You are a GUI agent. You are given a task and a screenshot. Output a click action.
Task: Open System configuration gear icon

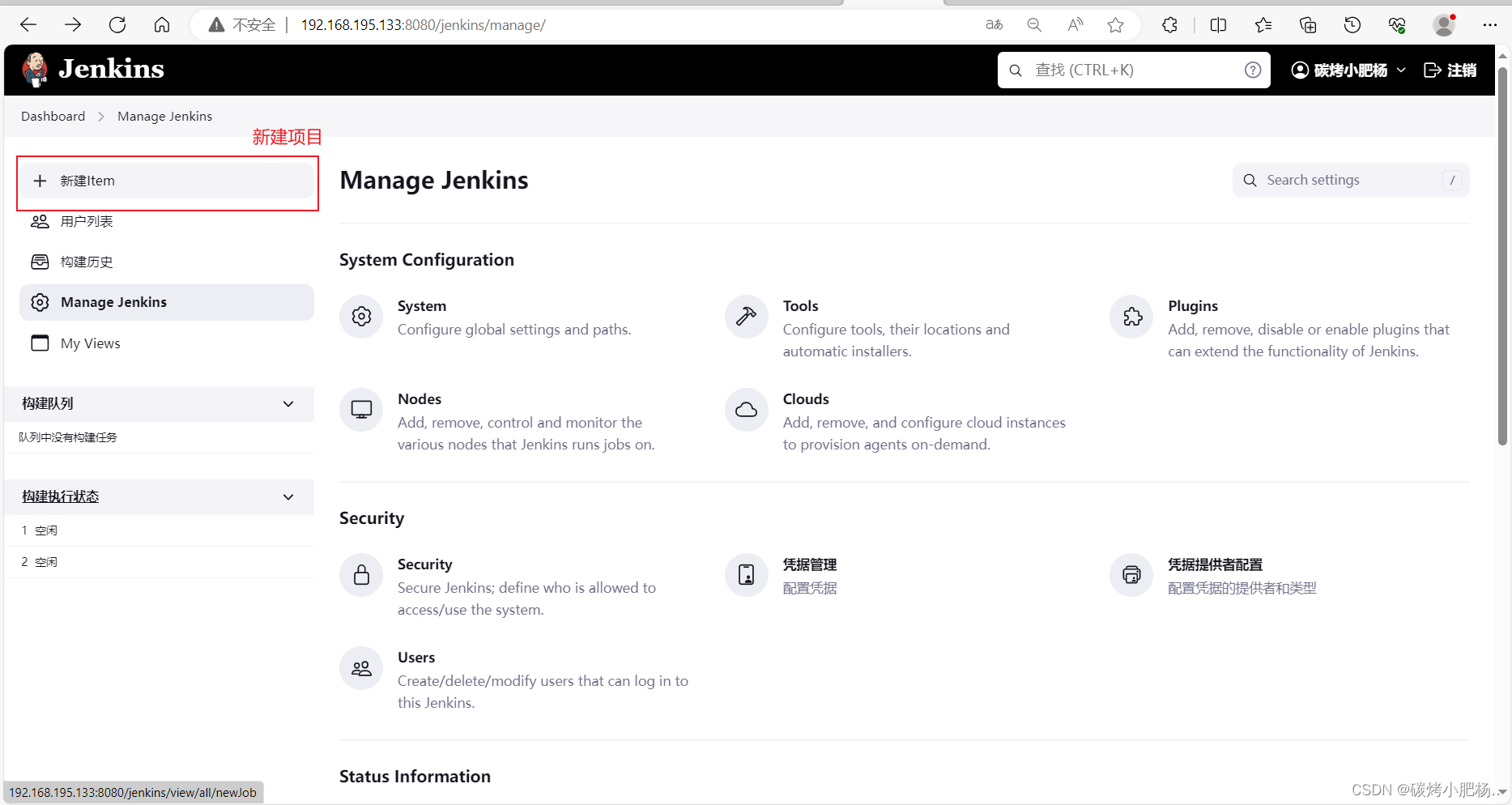[361, 317]
